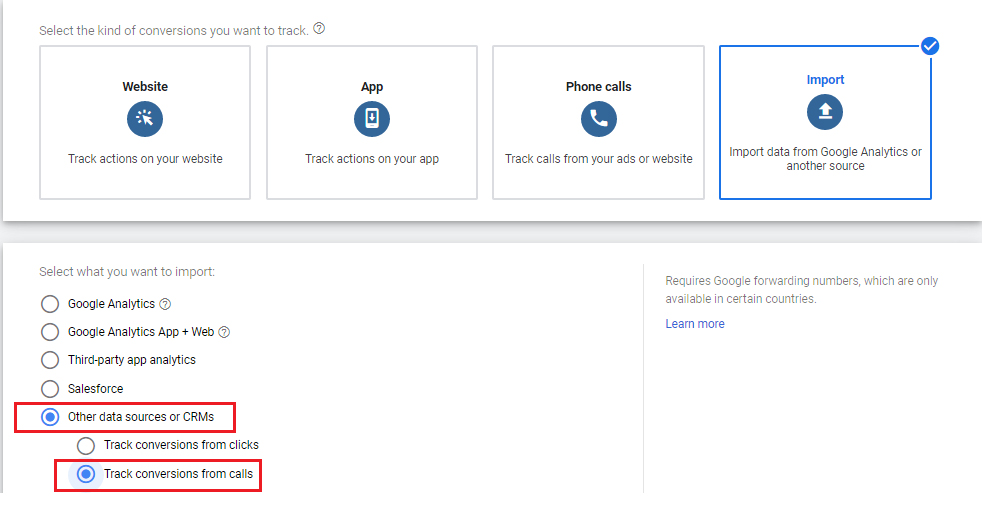Click 'Select the kind of conversions' heading text
Viewport: 982px width, 518px height.
tap(173, 31)
